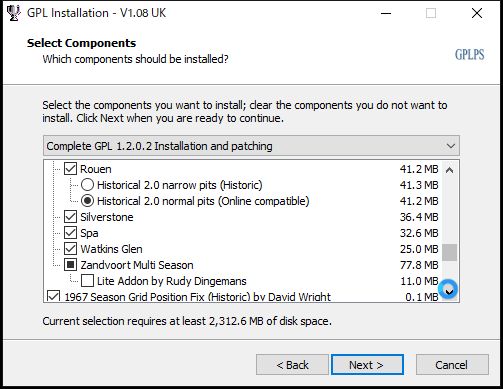Disable the Watkins Glen component
The image size is (503, 389).
pos(70,249)
